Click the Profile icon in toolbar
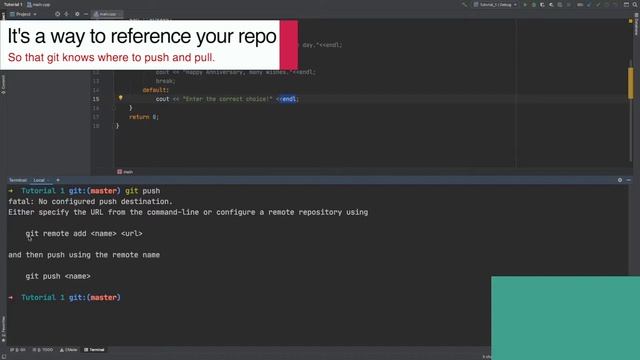Image resolution: width=640 pixels, height=360 pixels. click(551, 4)
